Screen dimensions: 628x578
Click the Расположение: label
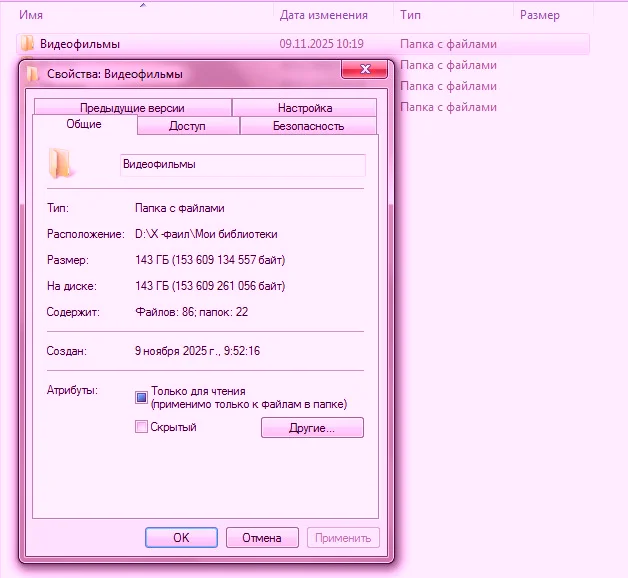(86, 234)
